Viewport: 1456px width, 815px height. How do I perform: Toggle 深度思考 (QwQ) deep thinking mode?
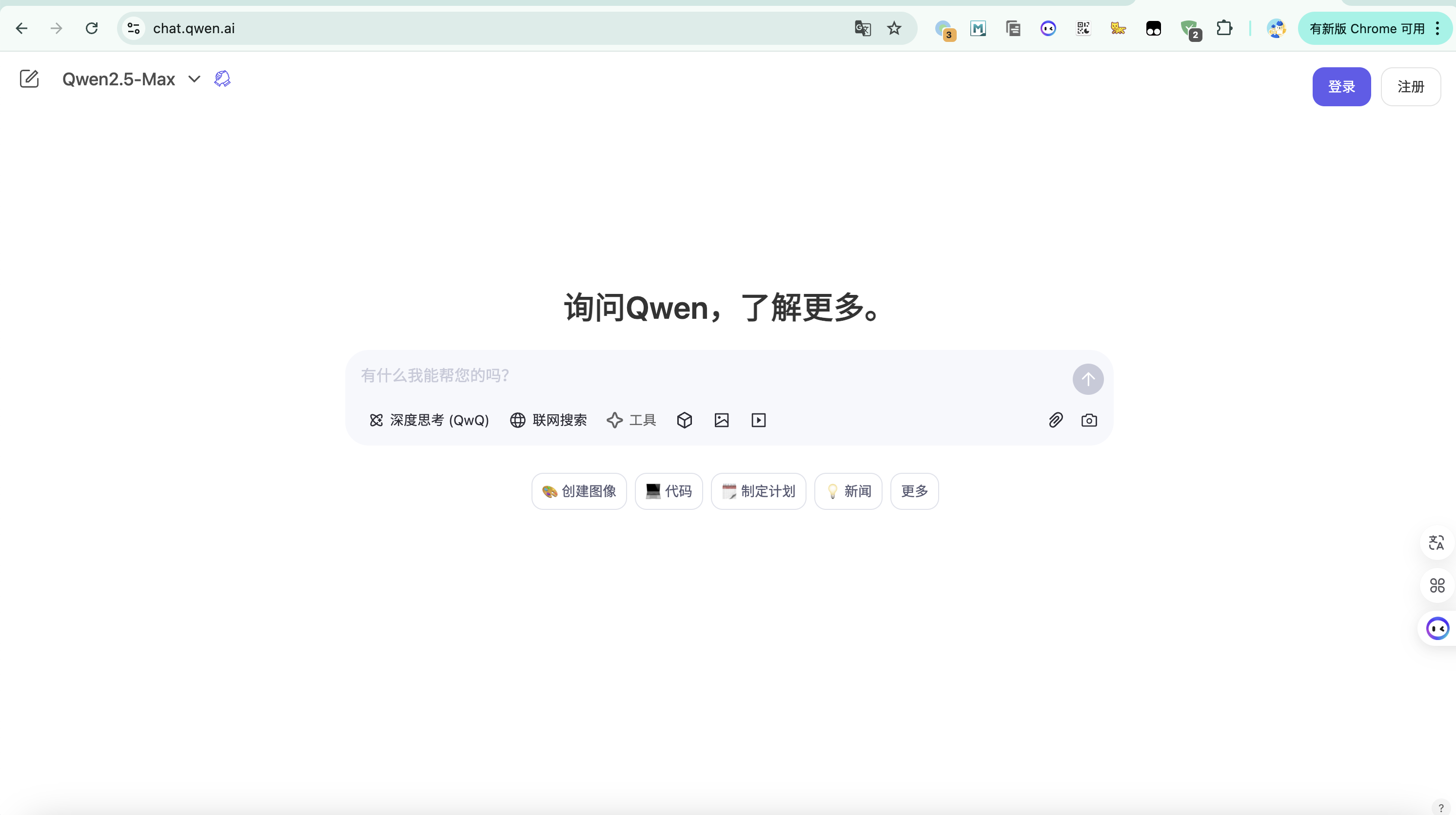coord(429,420)
